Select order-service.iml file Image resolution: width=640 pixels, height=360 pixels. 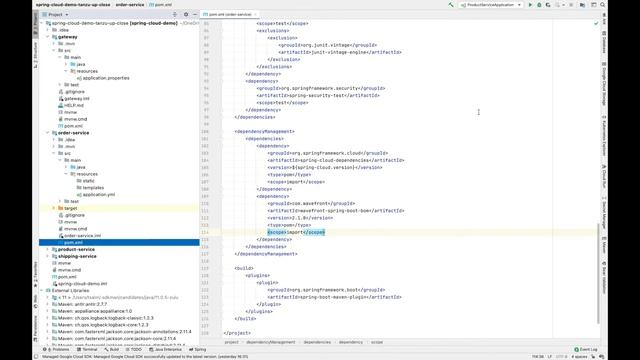click(79, 236)
